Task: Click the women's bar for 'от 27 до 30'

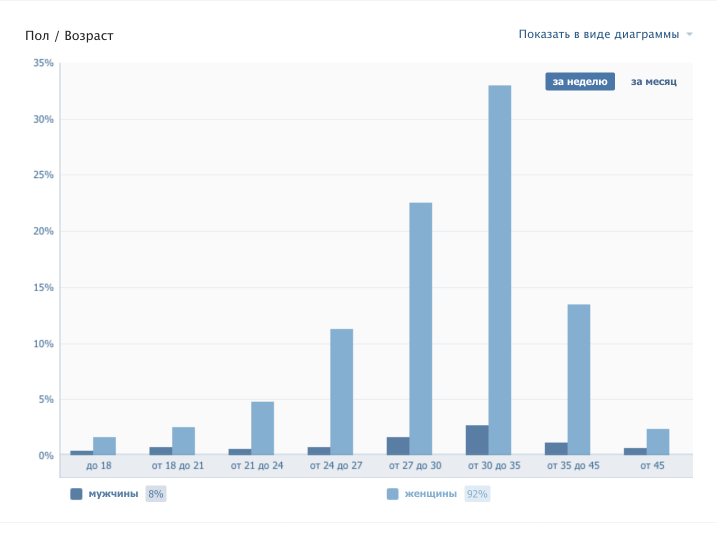Action: (420, 329)
